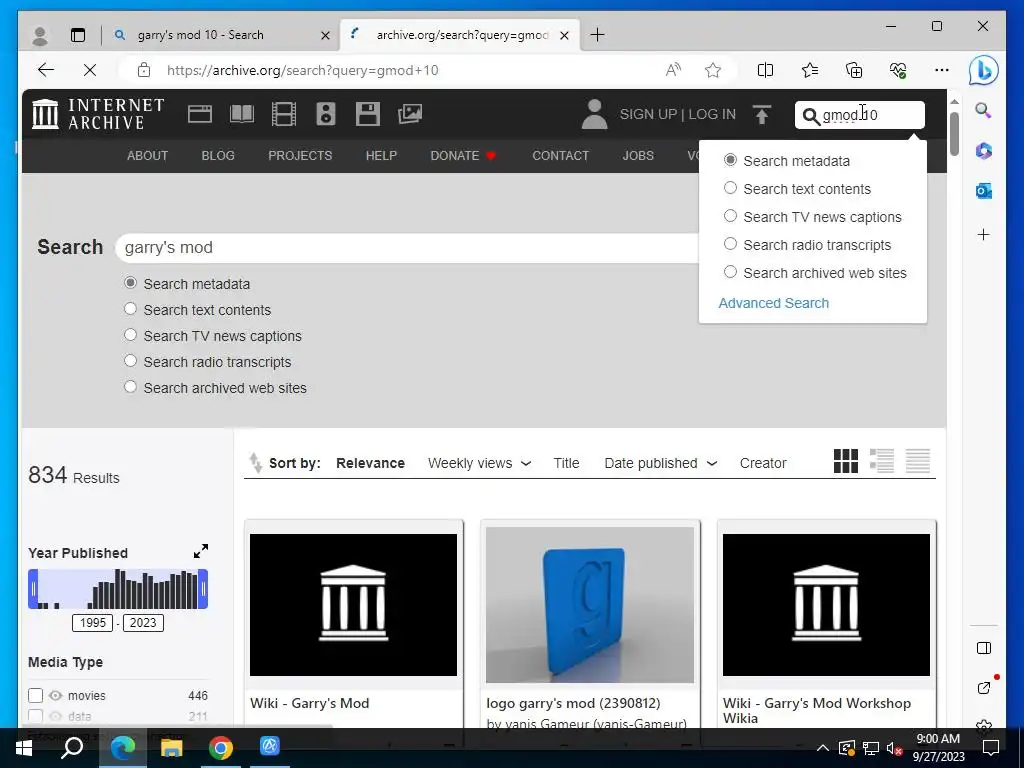
Task: Select popup Search TV news captions radio
Action: click(x=730, y=216)
